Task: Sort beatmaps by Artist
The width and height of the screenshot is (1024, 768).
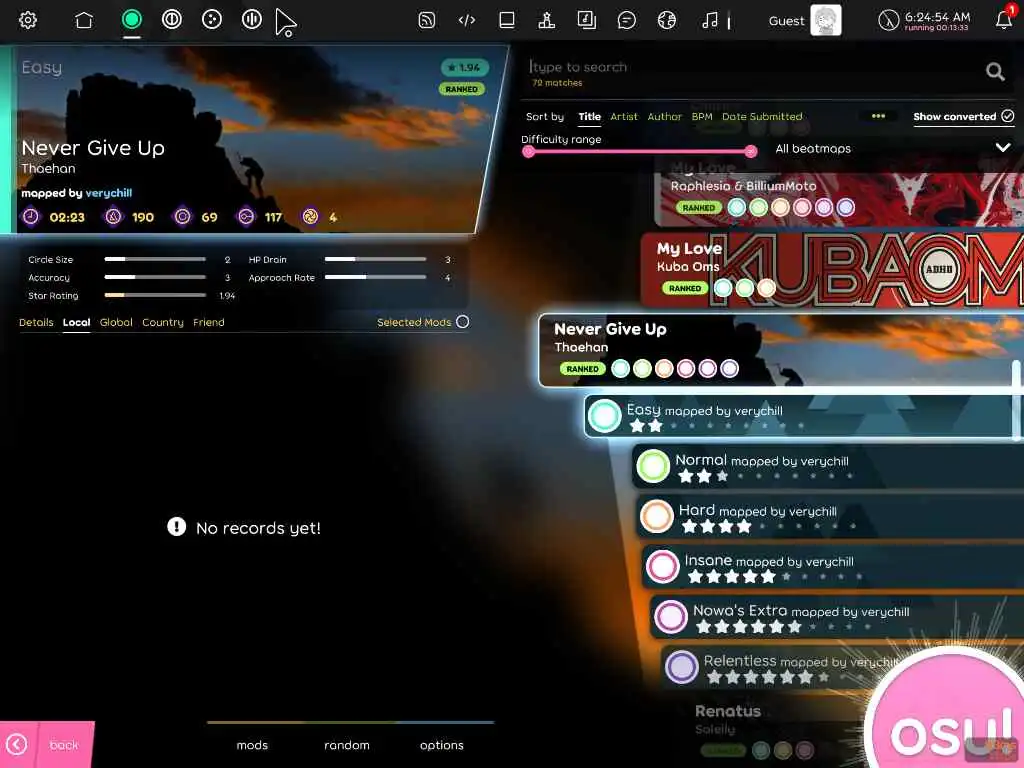Action: (x=624, y=117)
